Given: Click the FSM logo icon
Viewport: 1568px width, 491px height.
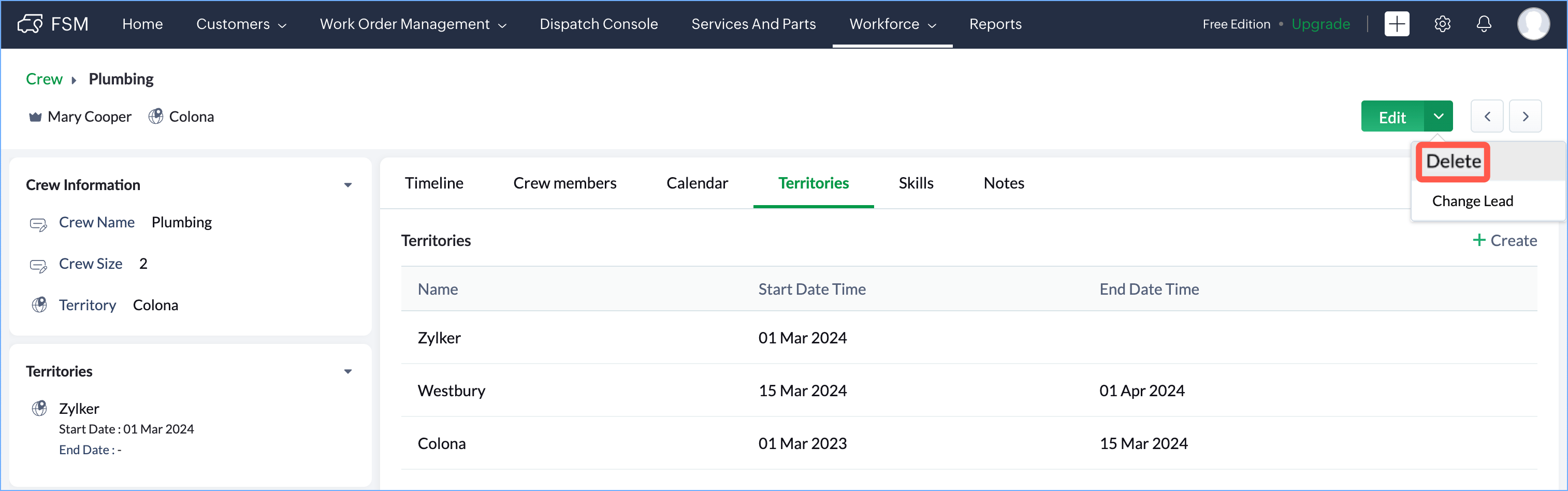Looking at the screenshot, I should [30, 24].
